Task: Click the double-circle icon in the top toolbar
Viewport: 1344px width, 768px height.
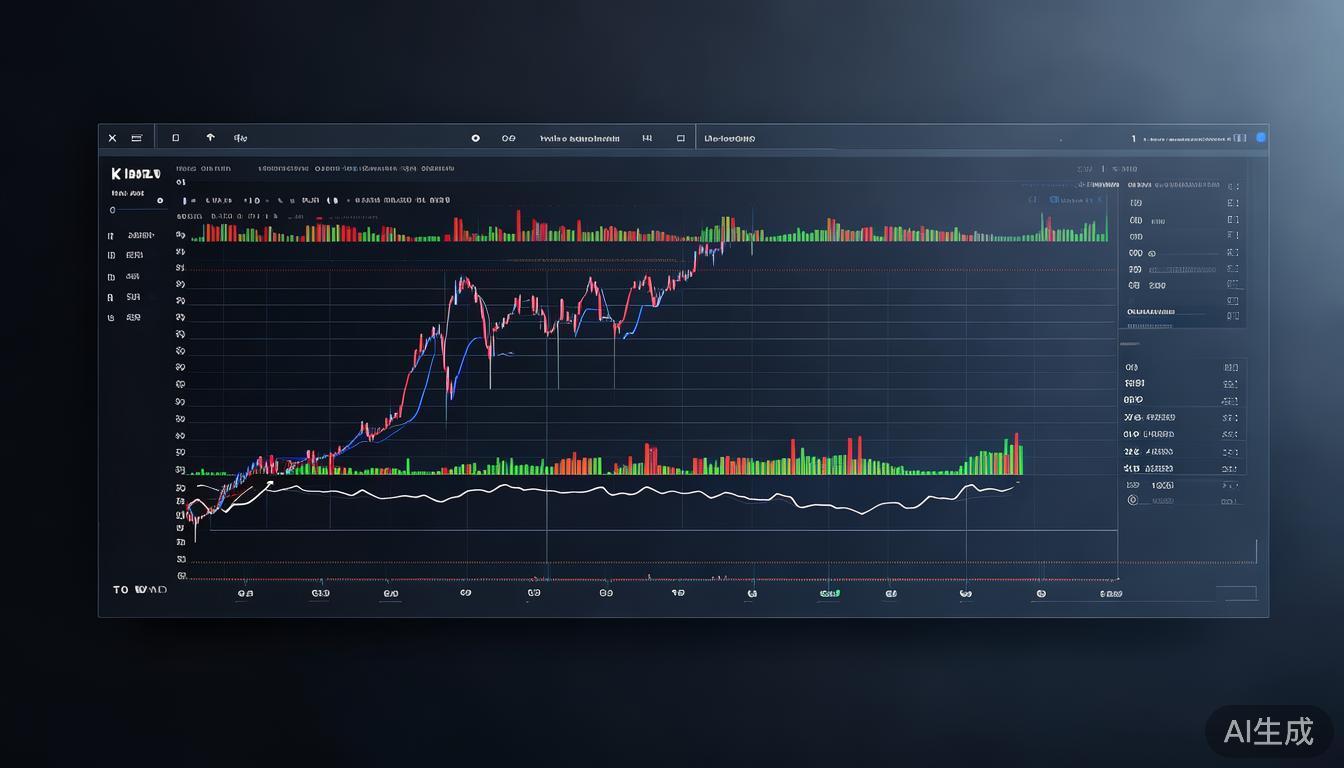Action: 508,139
